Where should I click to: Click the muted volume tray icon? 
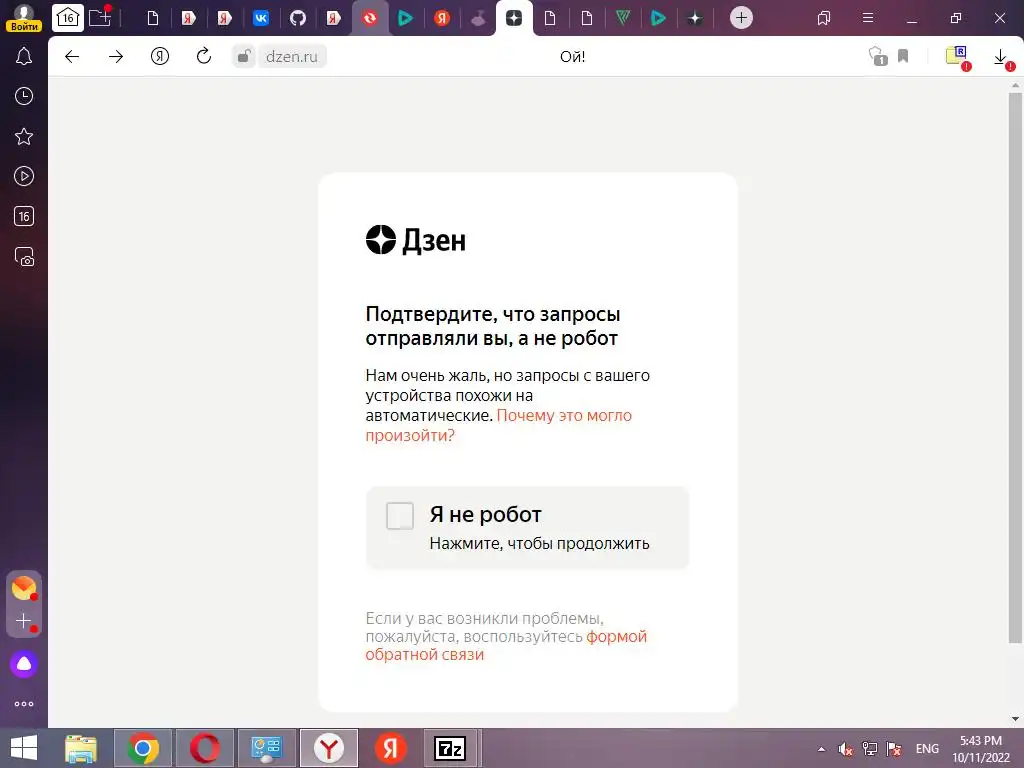(846, 749)
